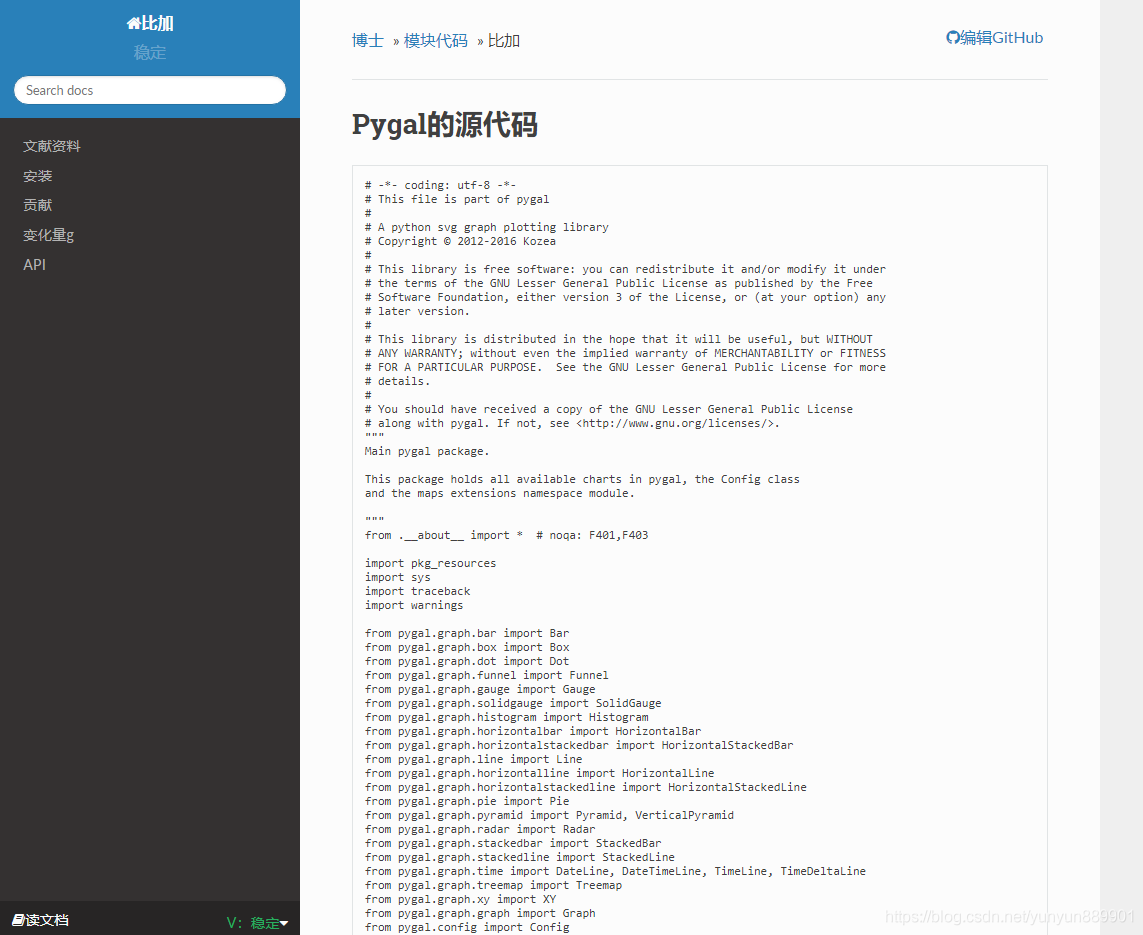
Task: Expand the V: 稳定 version dropdown arrow
Action: [x=284, y=923]
